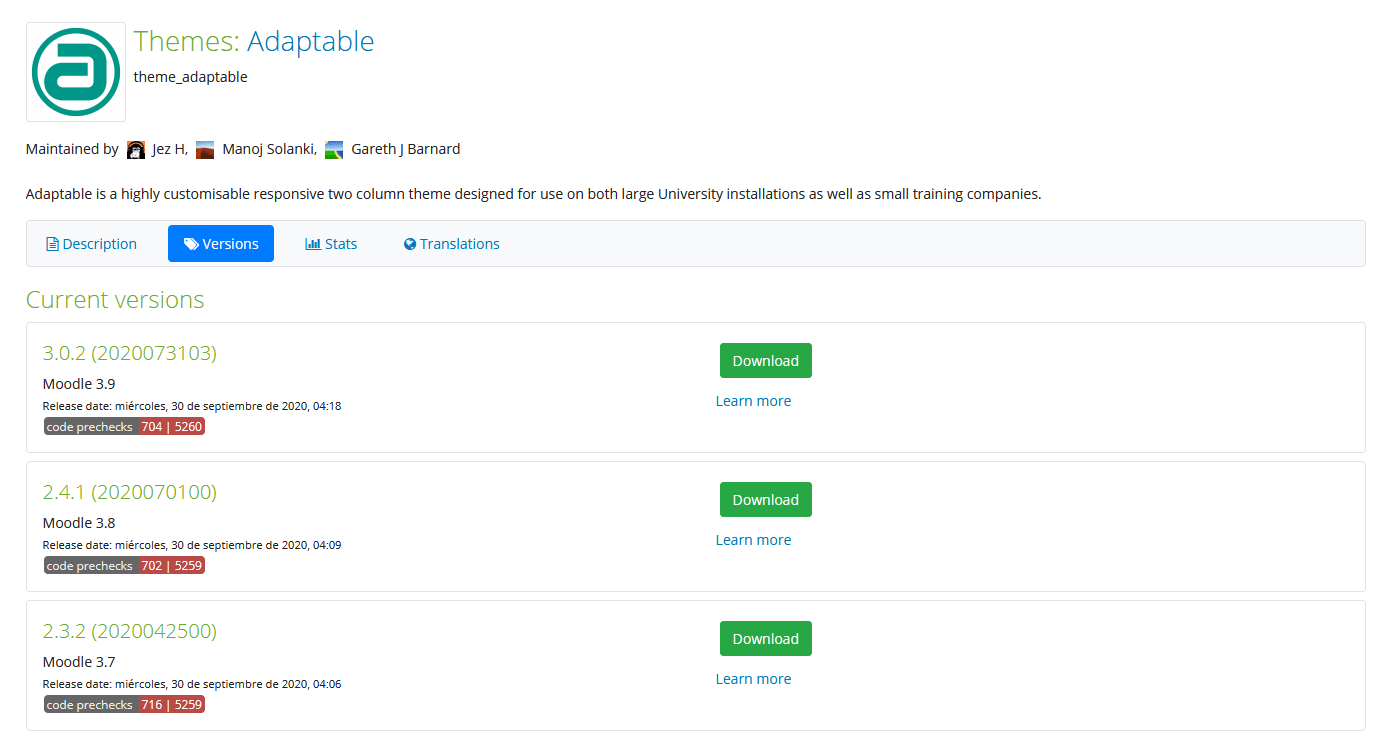Click release date text ending 04:06

[x=192, y=684]
